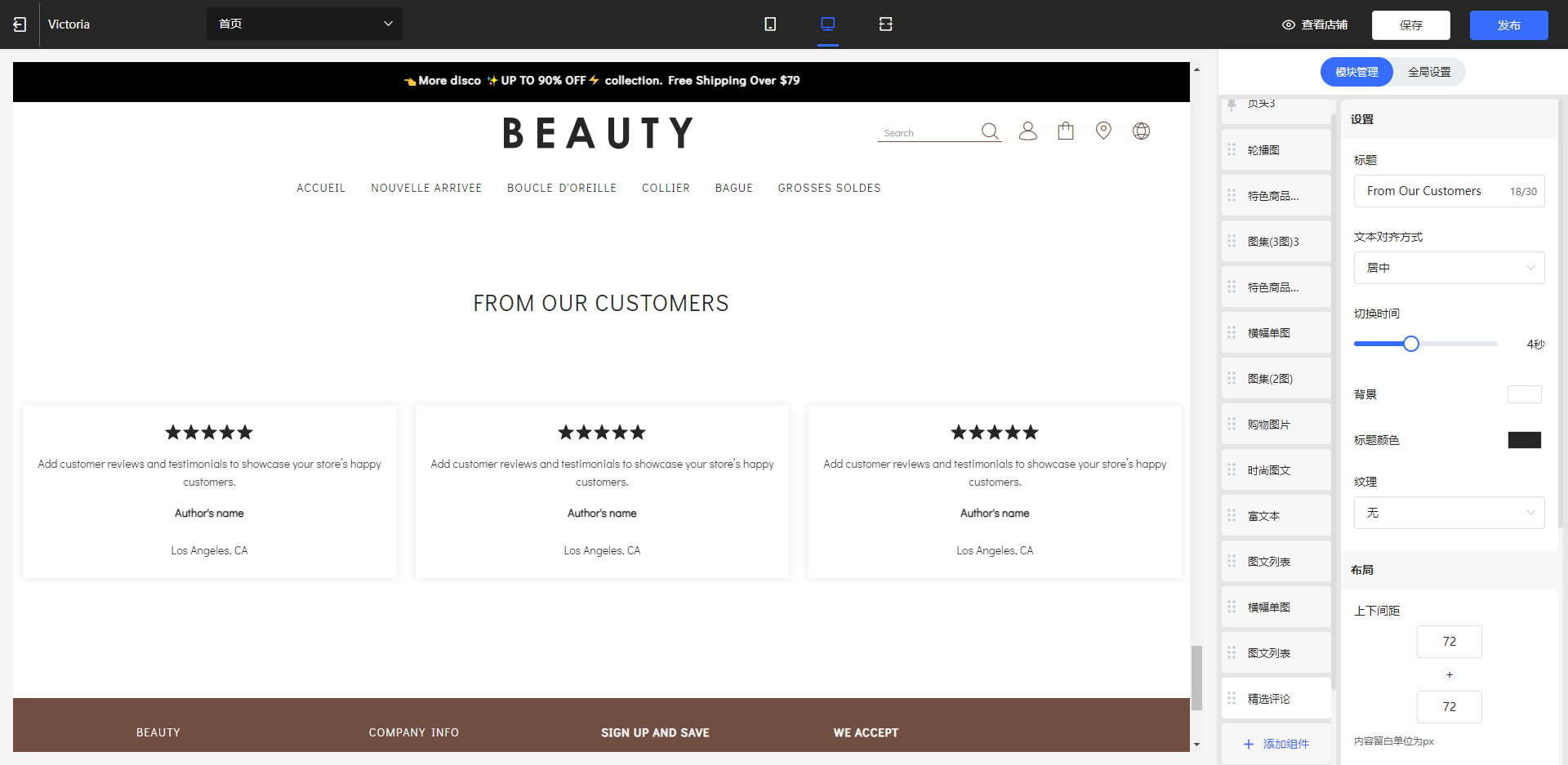Open the 文本对齐方式 dropdown showing 居中
This screenshot has width=1568, height=765.
click(1449, 268)
